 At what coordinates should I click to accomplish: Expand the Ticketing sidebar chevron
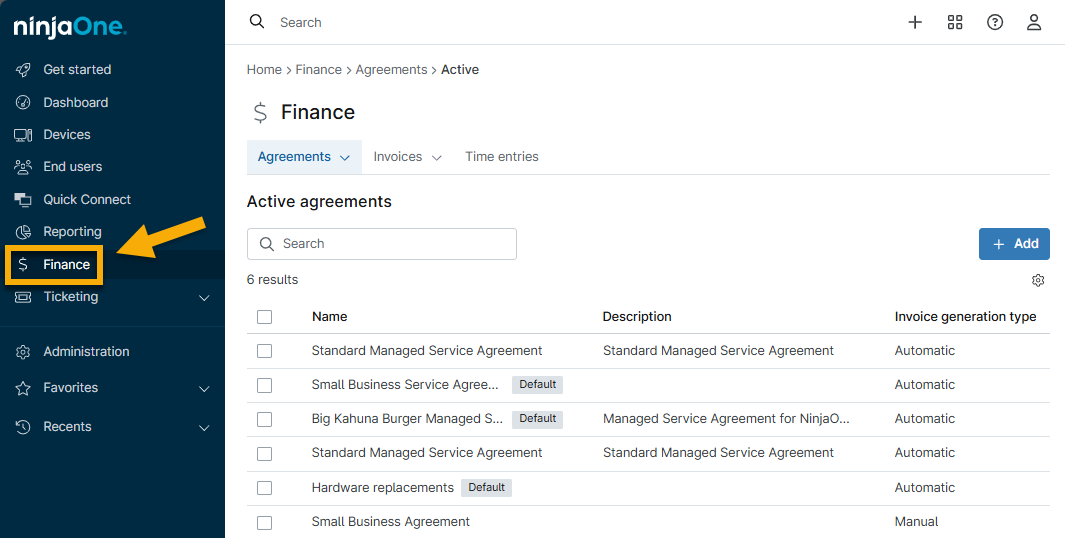point(204,298)
